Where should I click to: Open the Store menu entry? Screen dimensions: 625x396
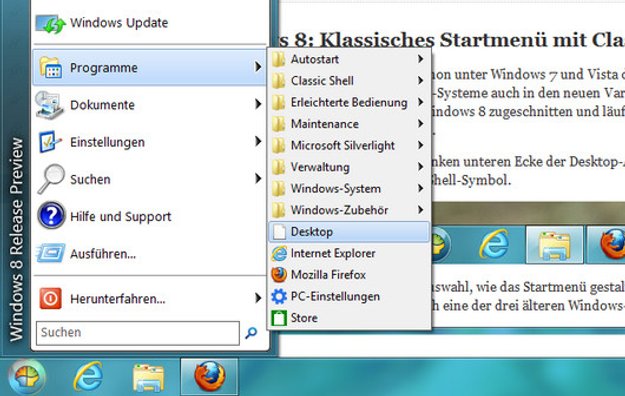(349, 318)
